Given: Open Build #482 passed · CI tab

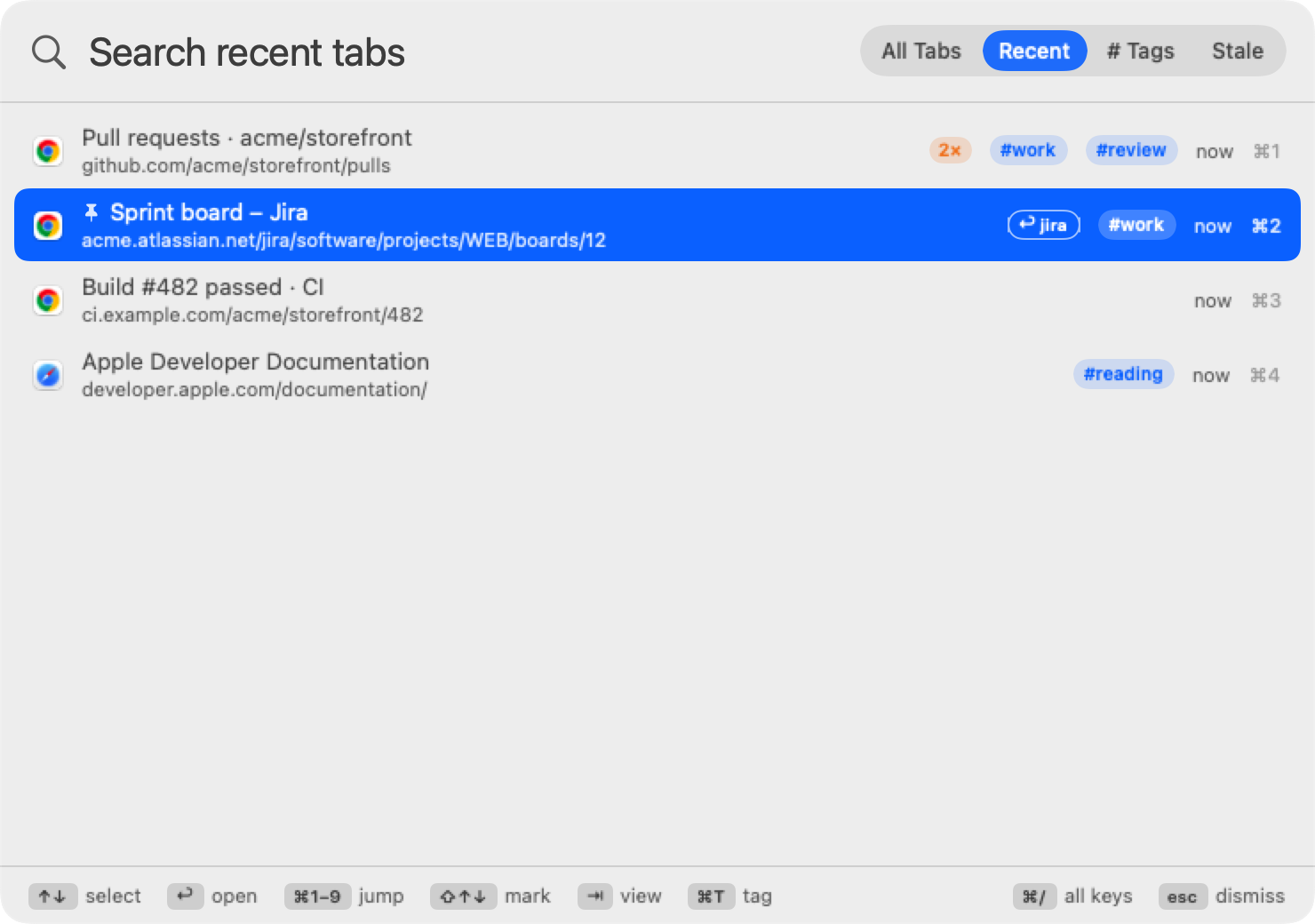Looking at the screenshot, I should 657,300.
